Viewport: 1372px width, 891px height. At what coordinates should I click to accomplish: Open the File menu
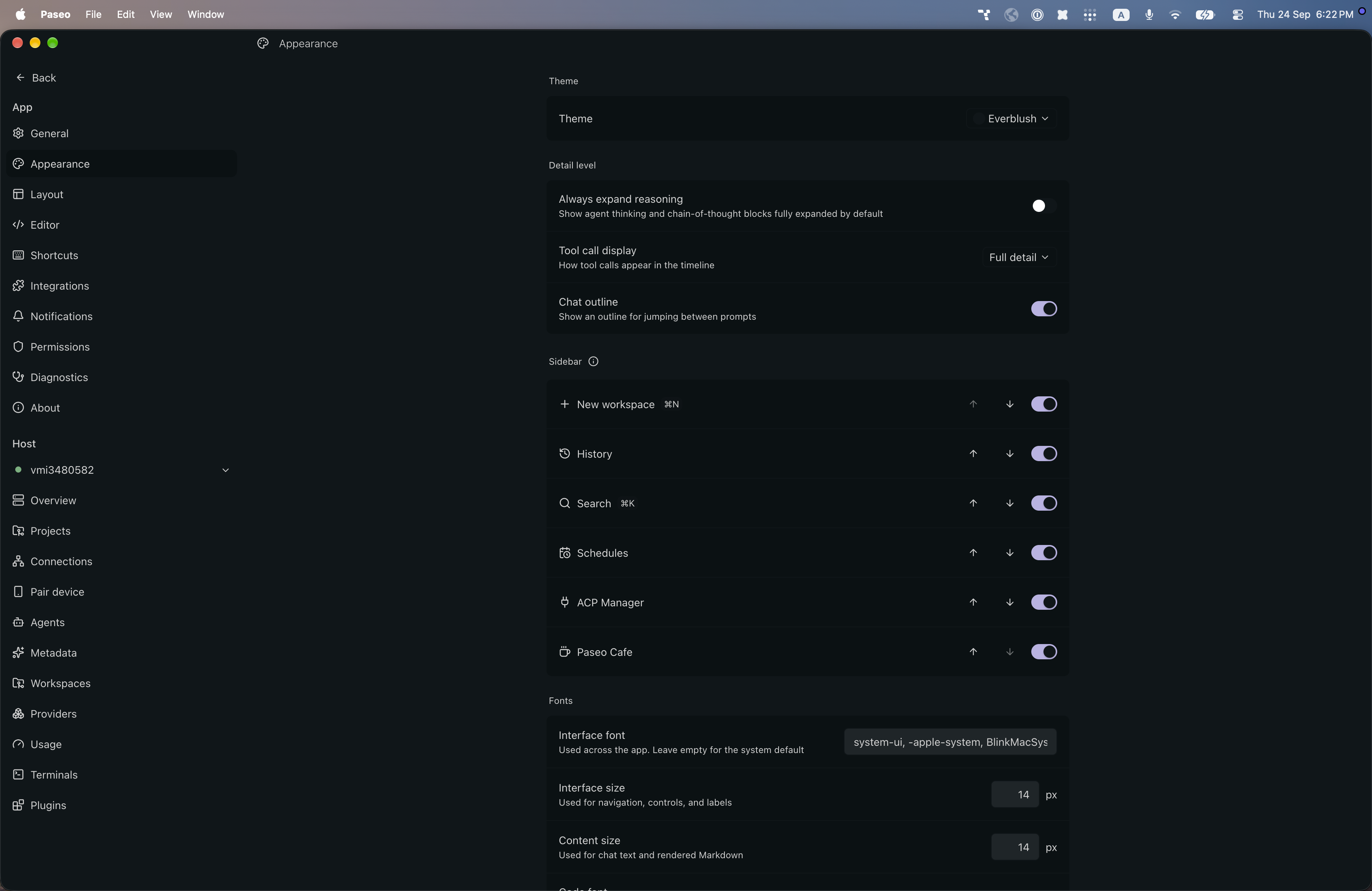[93, 14]
